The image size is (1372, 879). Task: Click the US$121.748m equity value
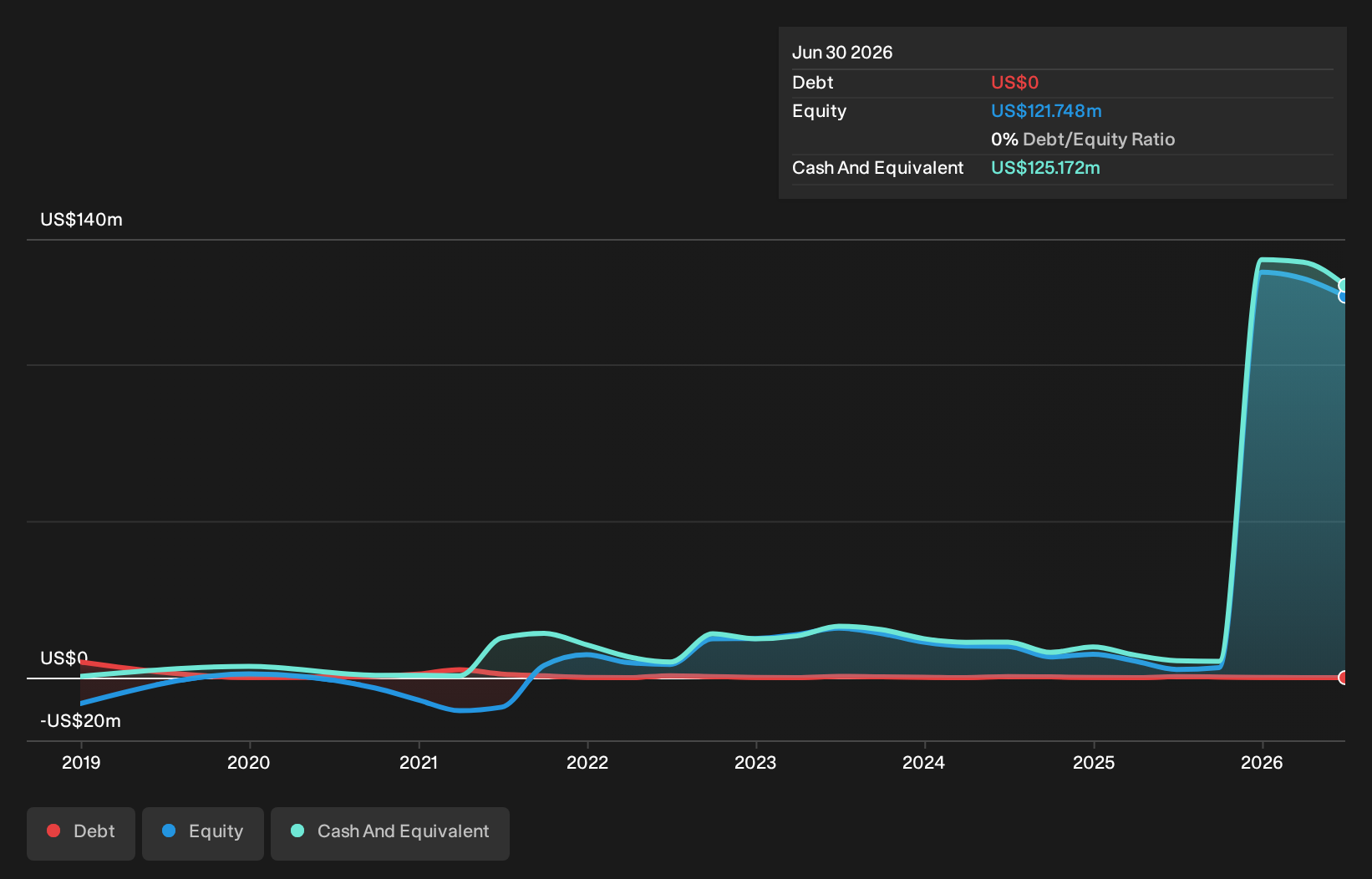[1046, 111]
